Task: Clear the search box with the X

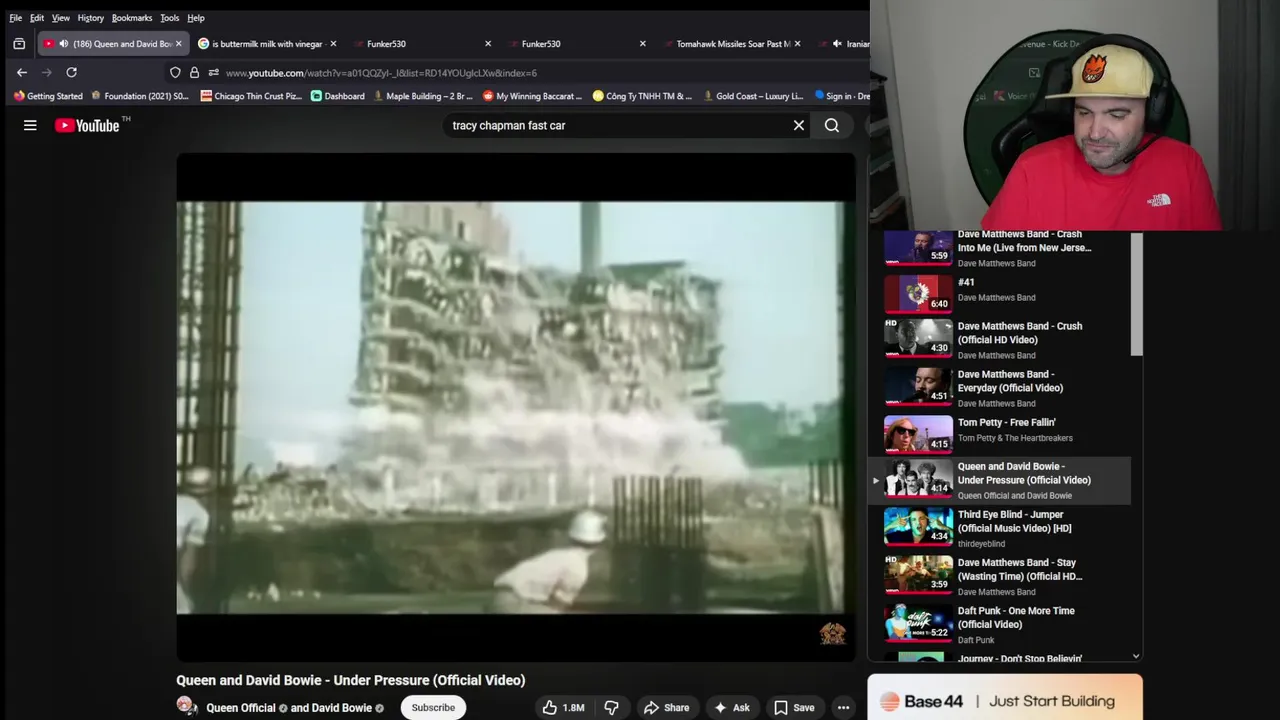Action: point(799,125)
